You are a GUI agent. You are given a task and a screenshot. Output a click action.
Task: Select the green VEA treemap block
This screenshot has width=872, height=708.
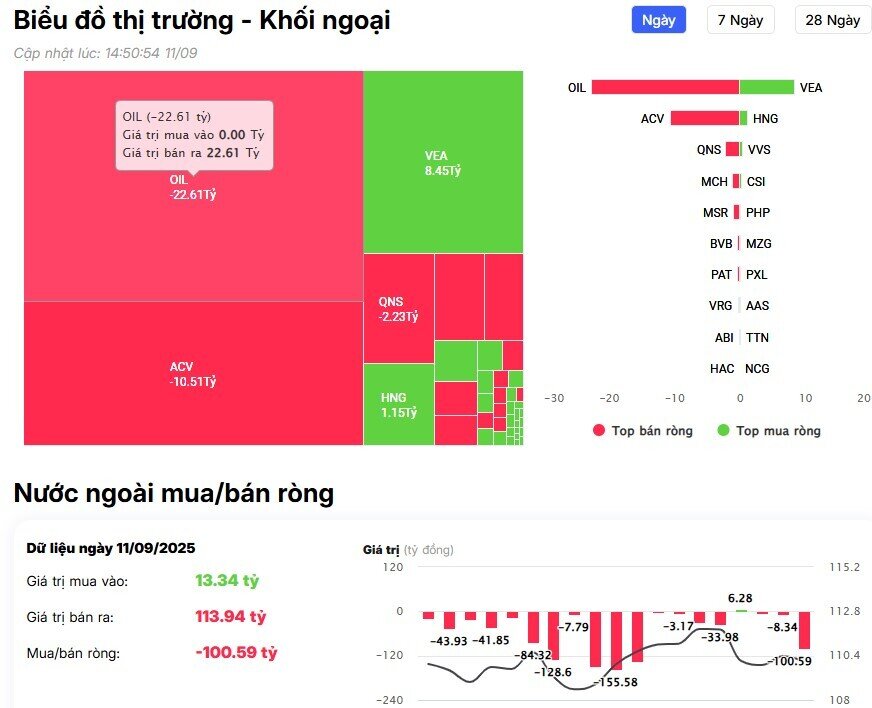tap(443, 160)
